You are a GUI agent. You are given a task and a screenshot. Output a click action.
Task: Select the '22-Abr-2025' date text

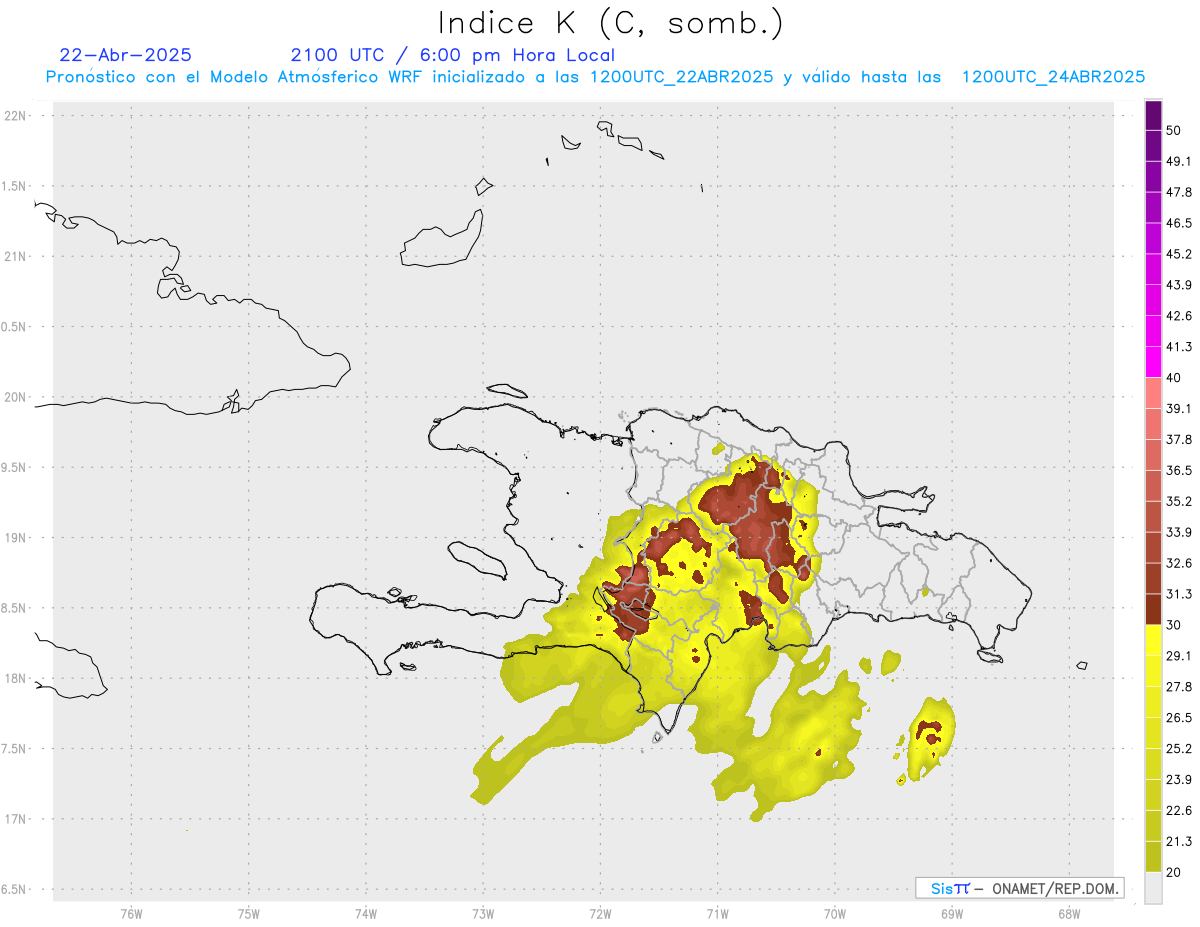pos(126,55)
